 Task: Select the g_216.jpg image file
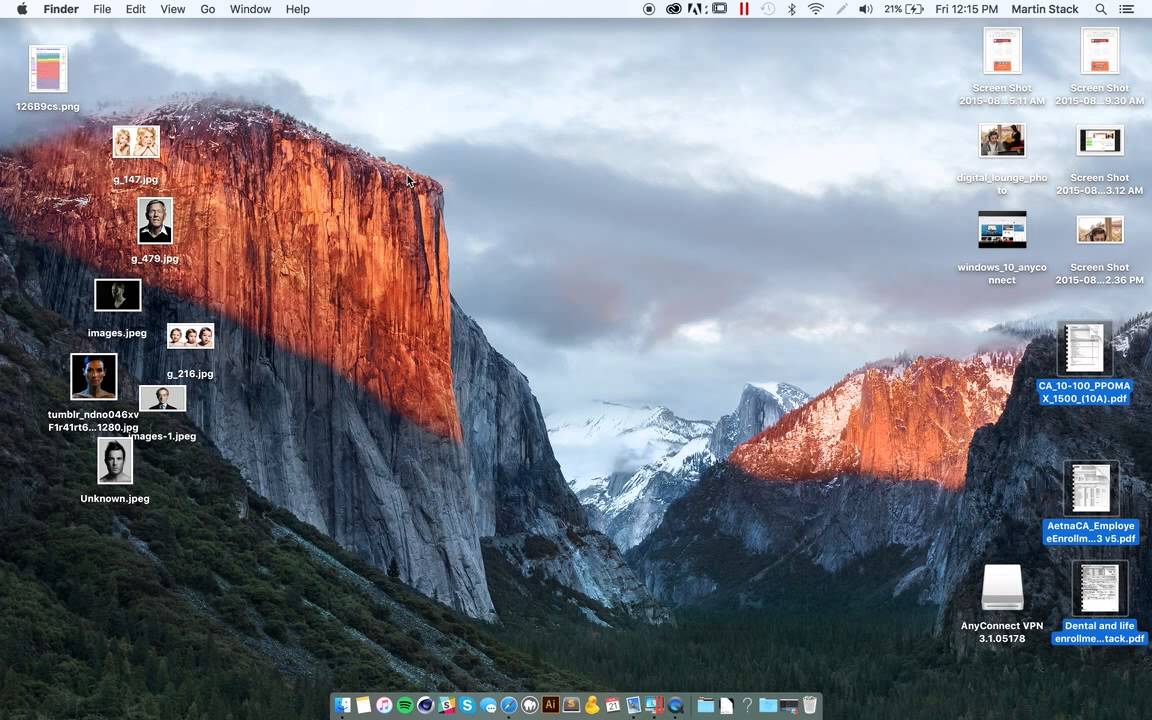tap(190, 336)
